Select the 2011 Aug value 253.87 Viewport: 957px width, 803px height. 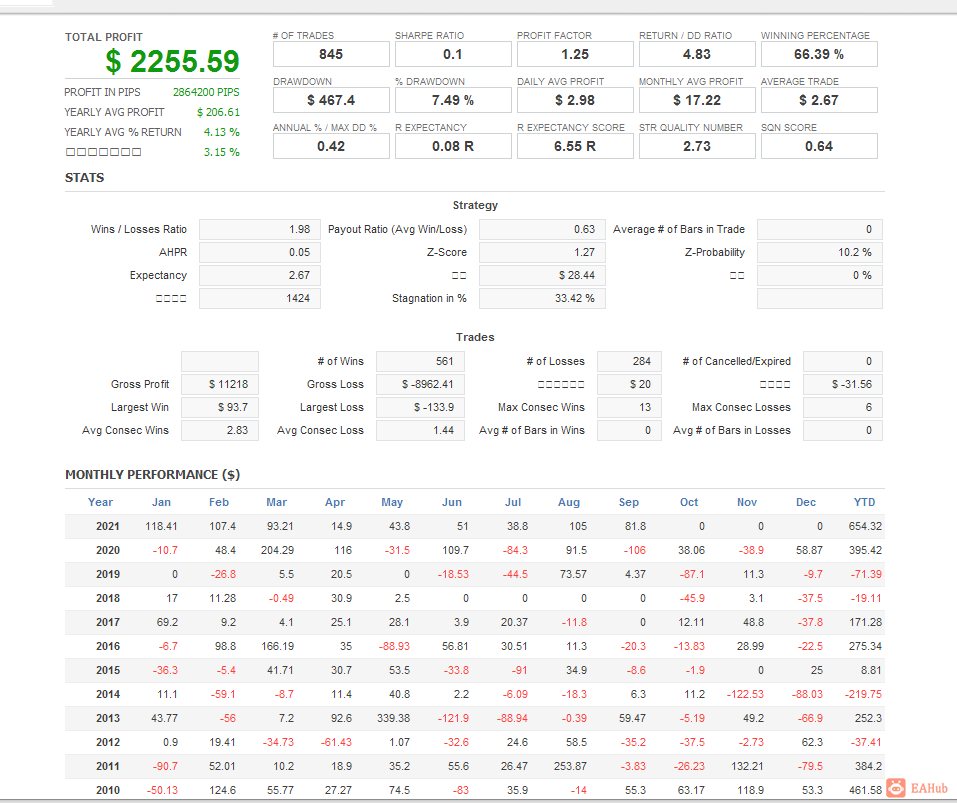point(570,766)
